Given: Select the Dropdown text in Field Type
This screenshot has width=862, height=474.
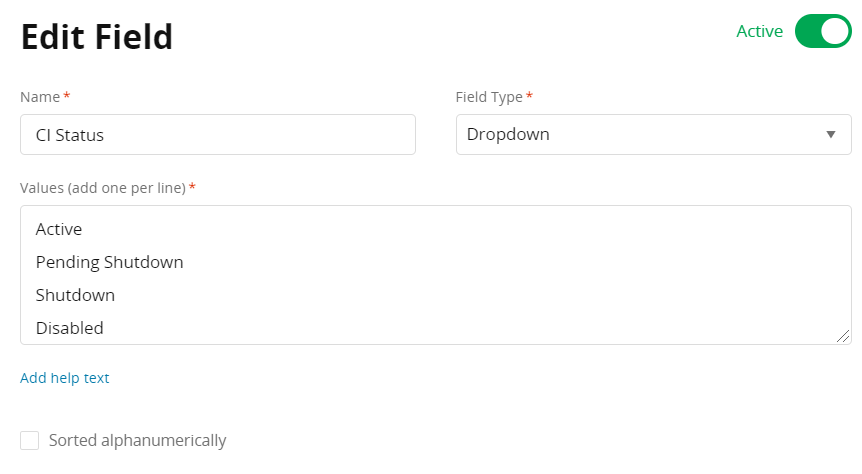Looking at the screenshot, I should tap(508, 134).
